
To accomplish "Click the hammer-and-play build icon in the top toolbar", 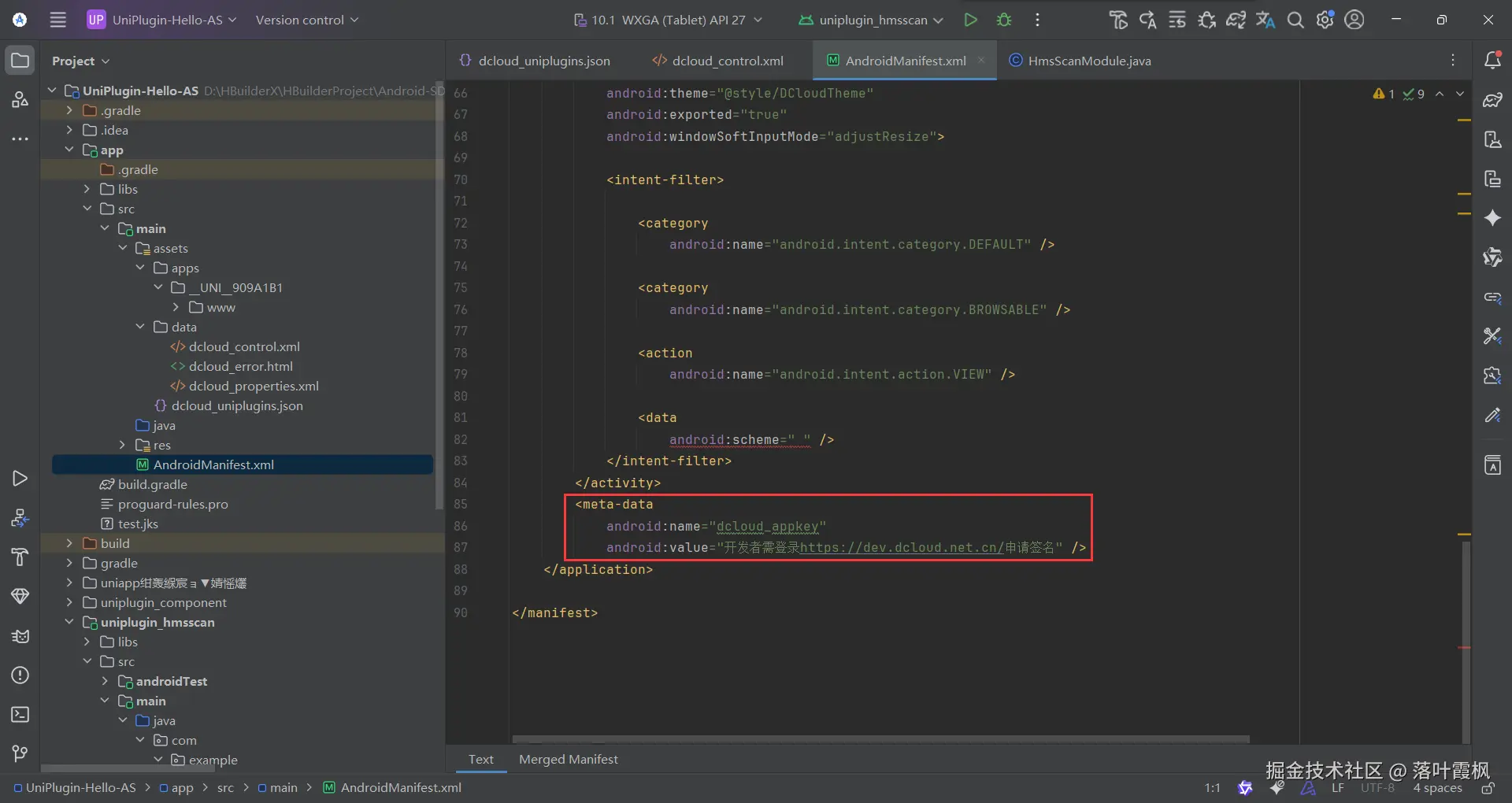I will [x=1118, y=20].
